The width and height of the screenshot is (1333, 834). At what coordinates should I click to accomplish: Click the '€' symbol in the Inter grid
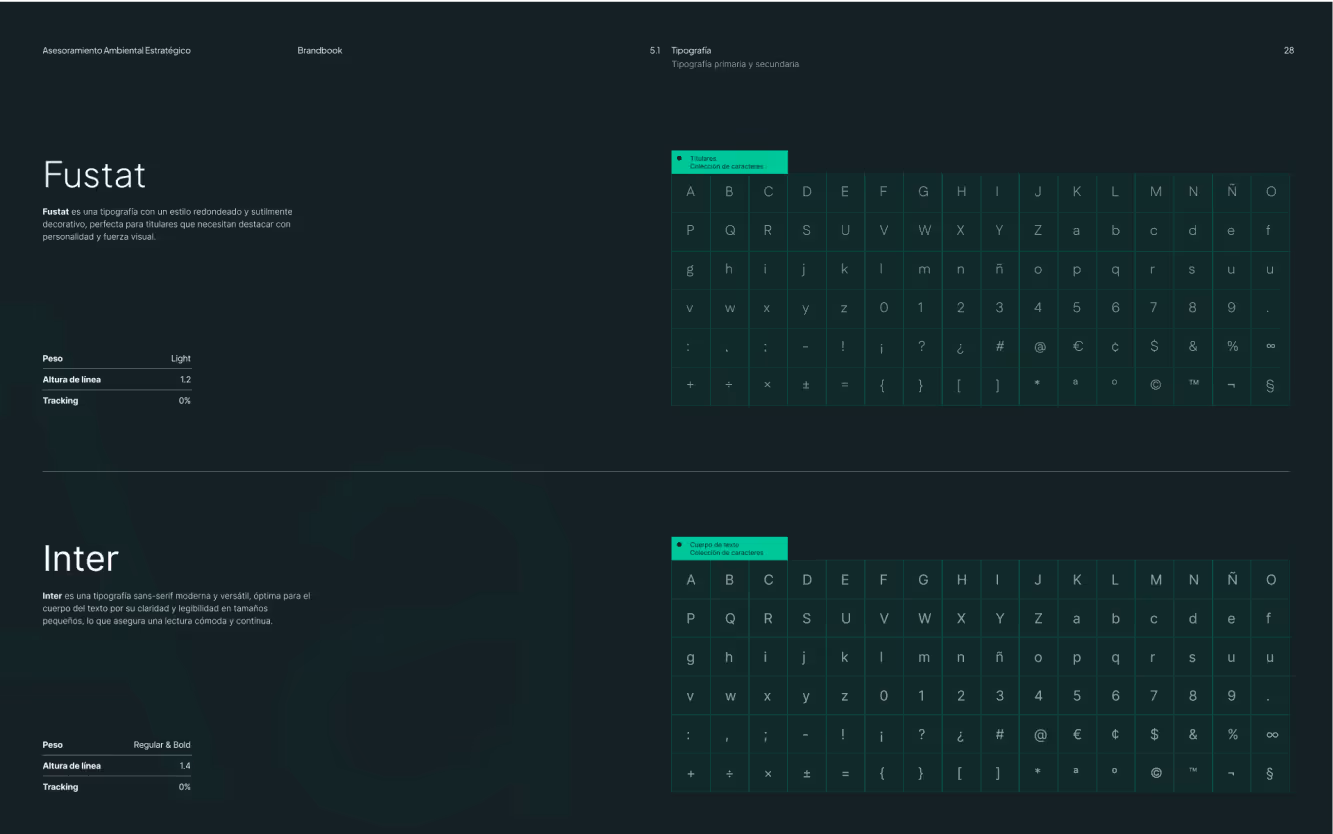pyautogui.click(x=1077, y=734)
